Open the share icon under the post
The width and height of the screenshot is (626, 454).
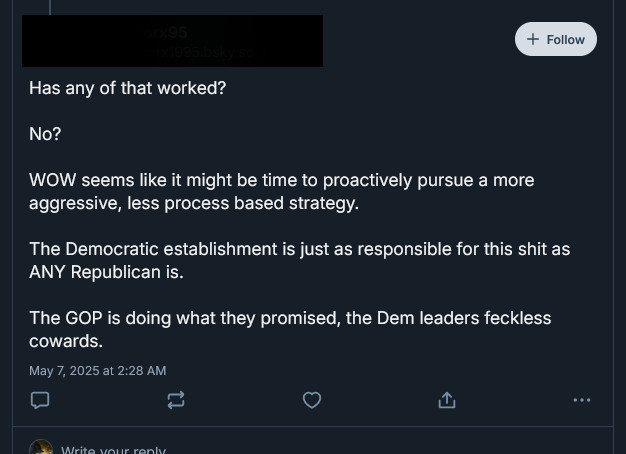447,400
